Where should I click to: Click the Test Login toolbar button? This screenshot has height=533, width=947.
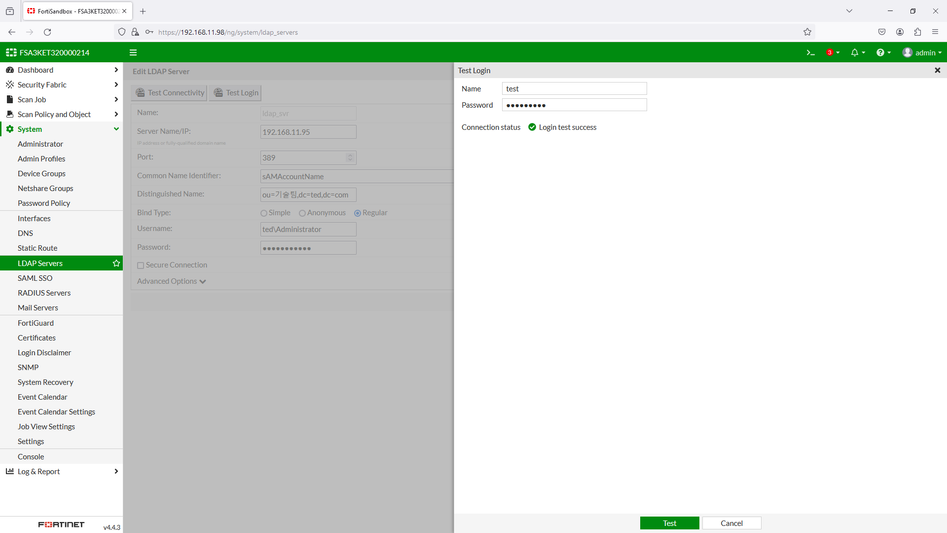click(236, 93)
